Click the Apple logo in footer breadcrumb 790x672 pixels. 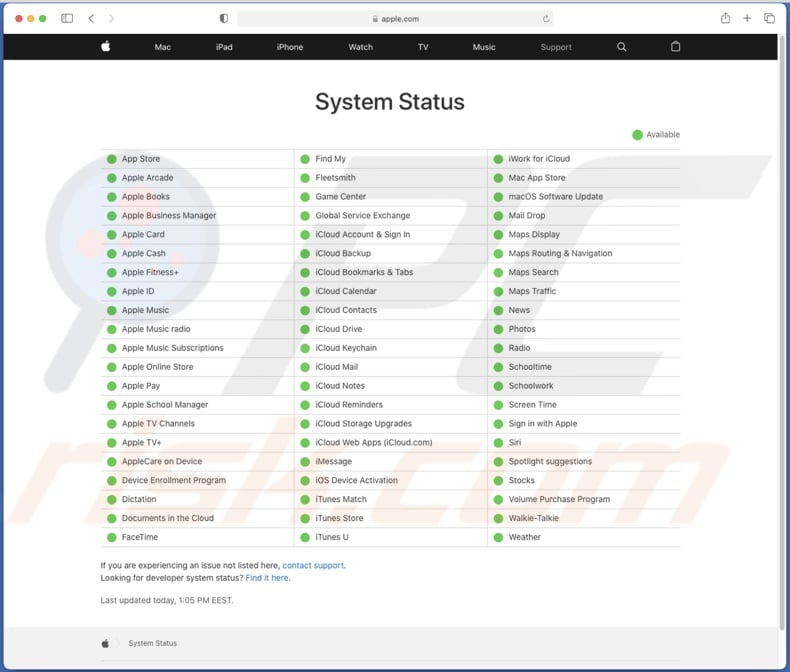(x=105, y=643)
